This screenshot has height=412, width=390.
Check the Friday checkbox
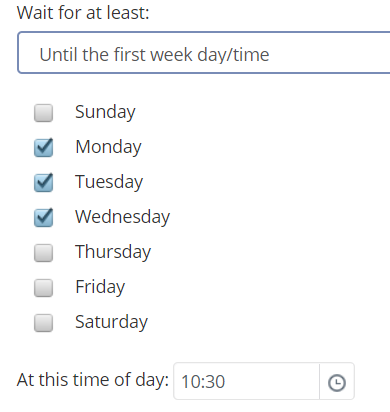pyautogui.click(x=43, y=288)
